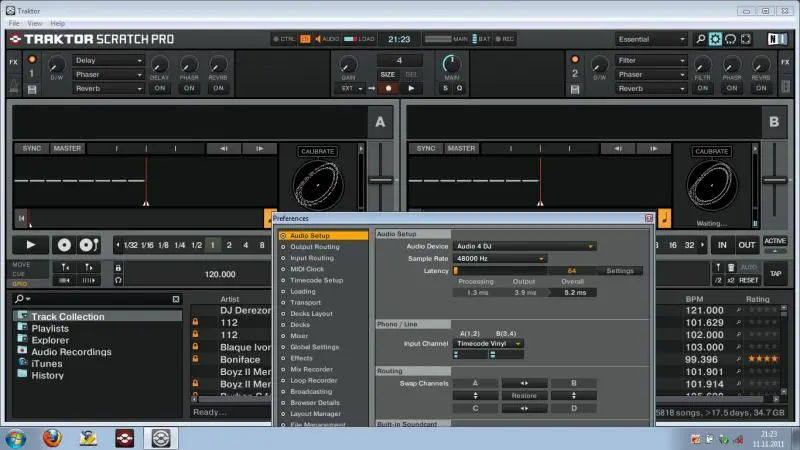
Task: Toggle MASTER on Deck B
Action: (x=462, y=149)
